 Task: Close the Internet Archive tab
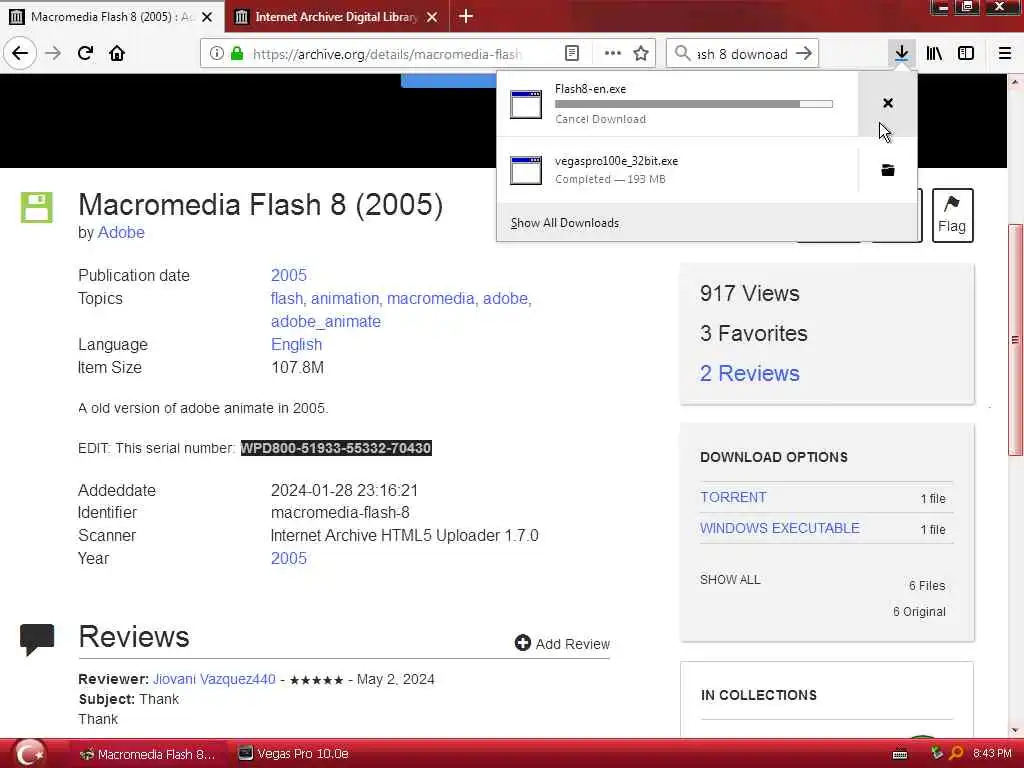click(x=432, y=17)
